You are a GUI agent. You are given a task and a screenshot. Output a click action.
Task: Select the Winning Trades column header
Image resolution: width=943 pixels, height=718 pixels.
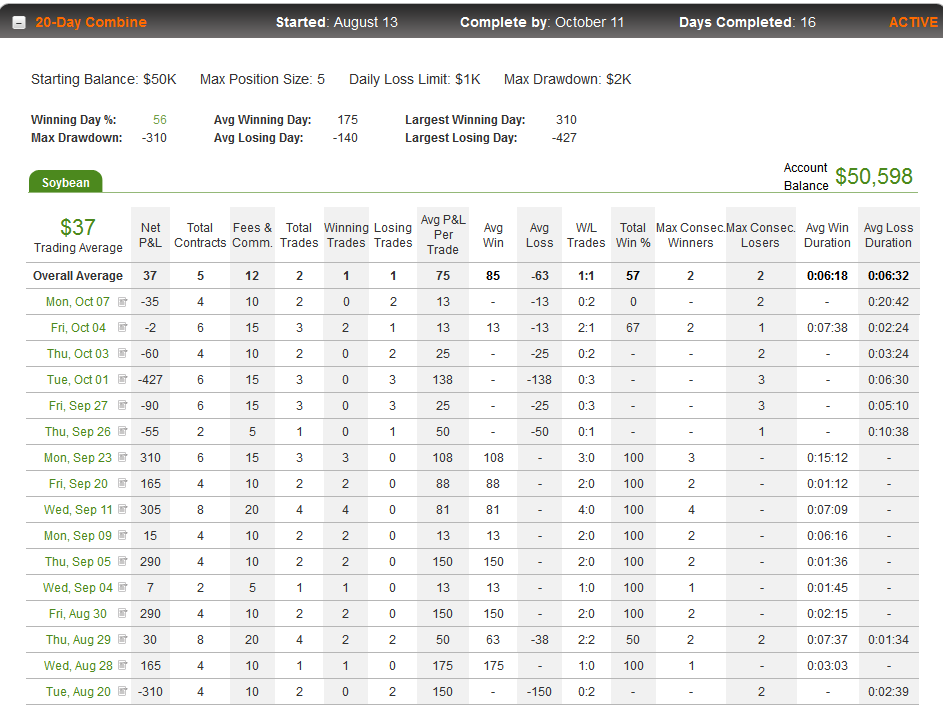(x=346, y=235)
